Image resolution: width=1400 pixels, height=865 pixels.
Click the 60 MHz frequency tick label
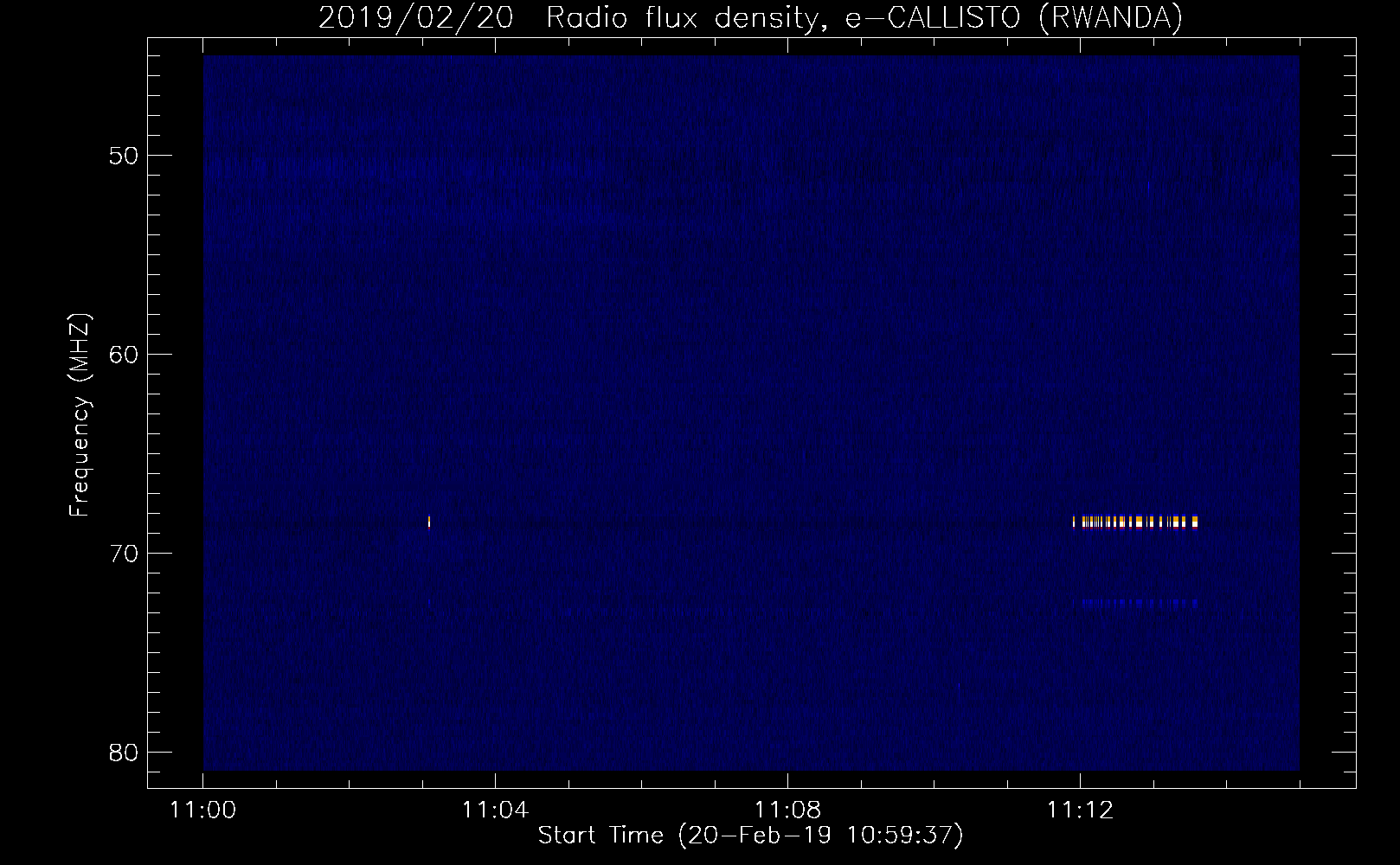(124, 355)
